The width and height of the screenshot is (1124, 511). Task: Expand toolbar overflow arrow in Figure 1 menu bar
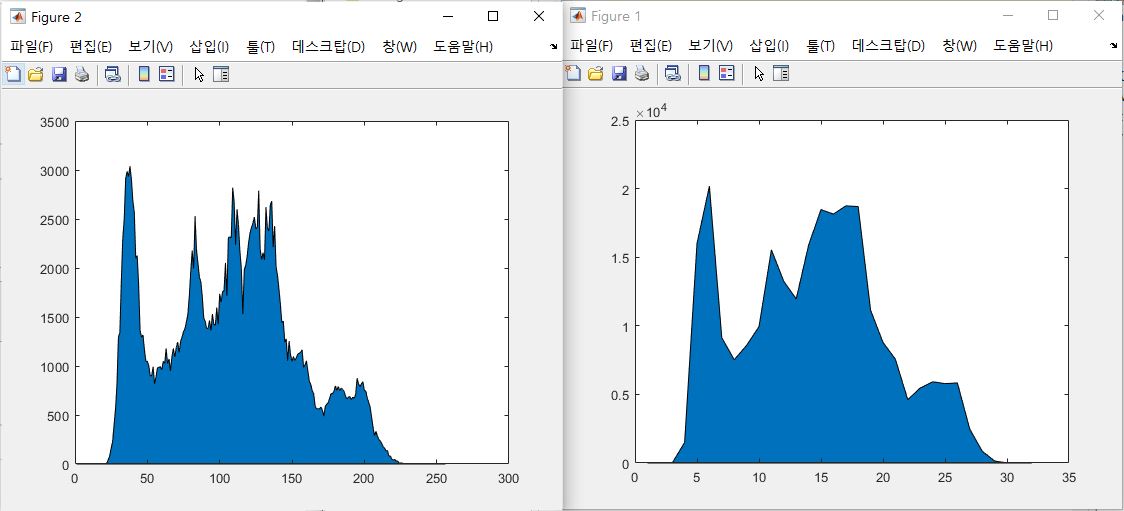(1113, 47)
